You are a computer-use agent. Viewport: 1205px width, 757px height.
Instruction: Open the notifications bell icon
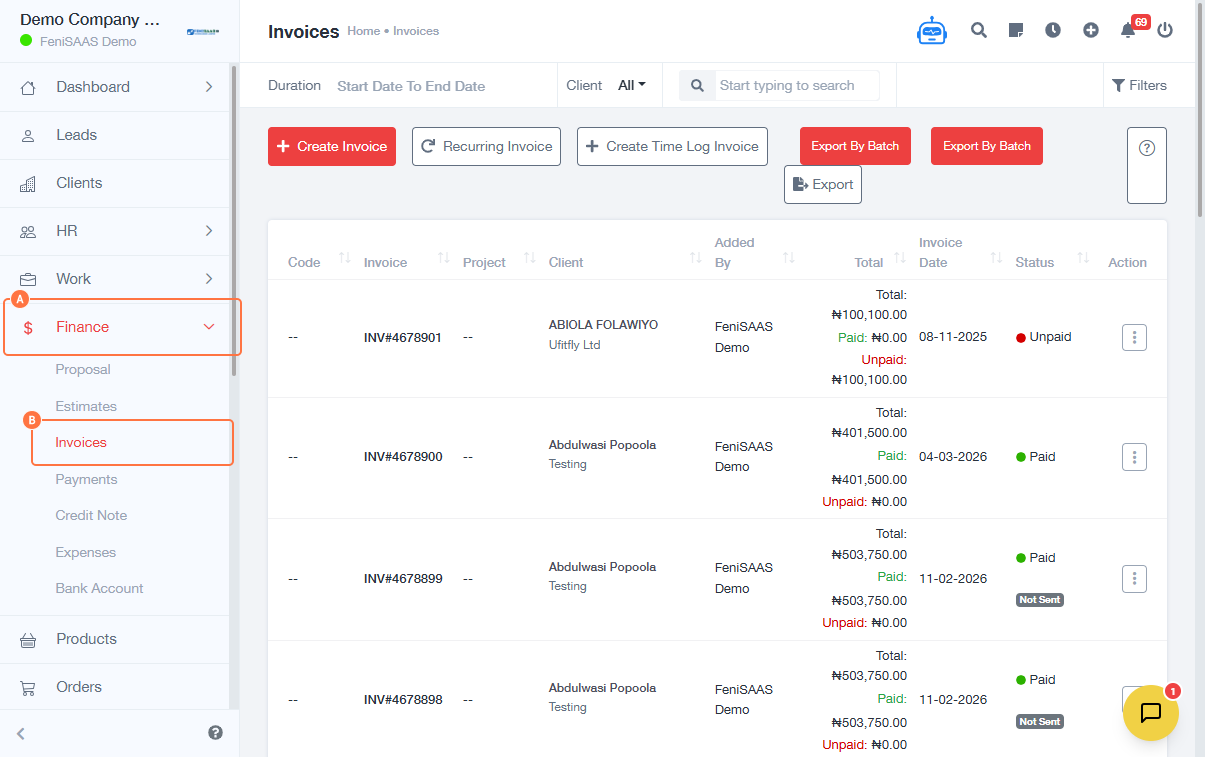coord(1128,30)
